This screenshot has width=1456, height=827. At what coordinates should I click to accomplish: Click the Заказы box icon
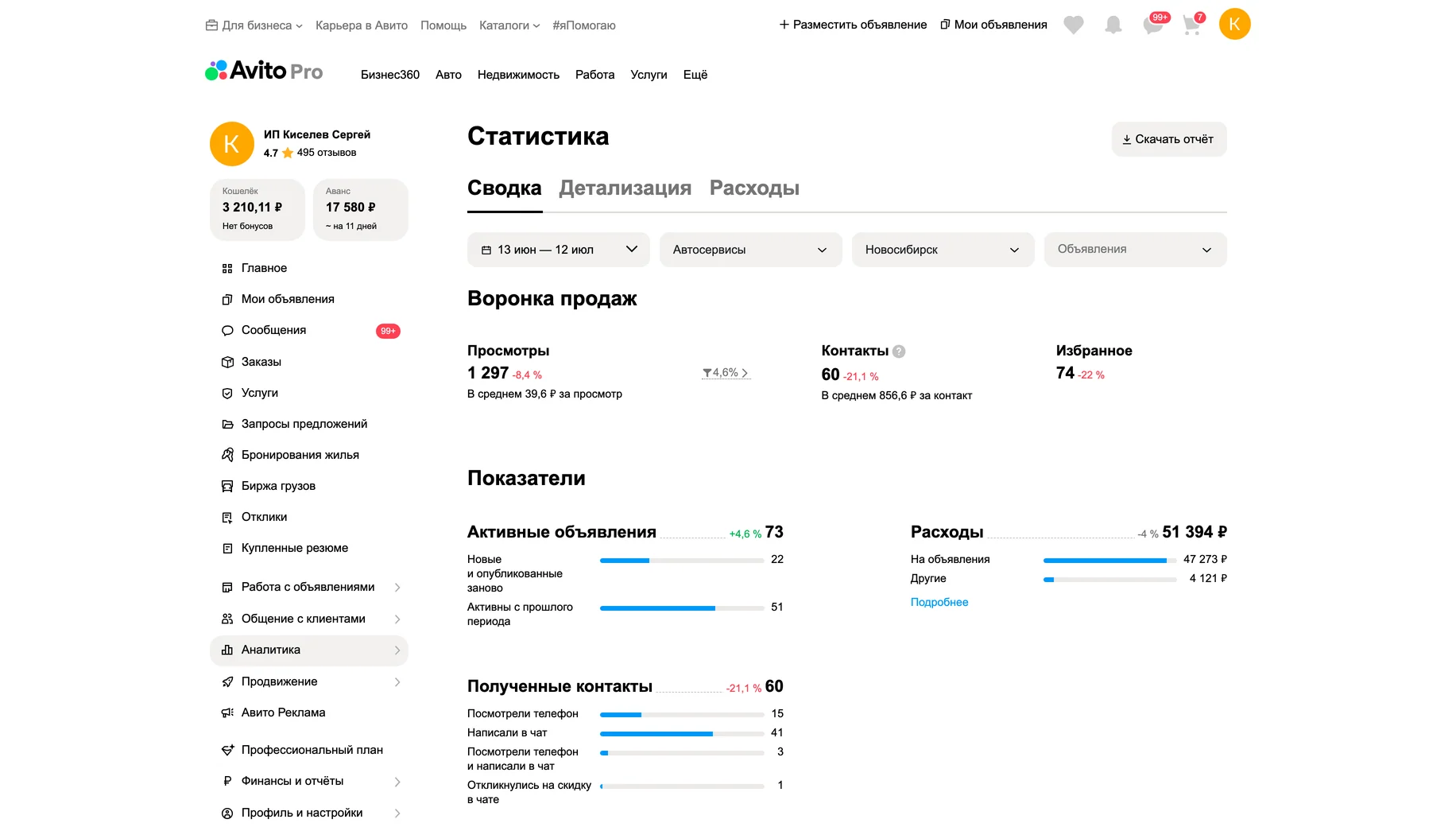point(227,363)
